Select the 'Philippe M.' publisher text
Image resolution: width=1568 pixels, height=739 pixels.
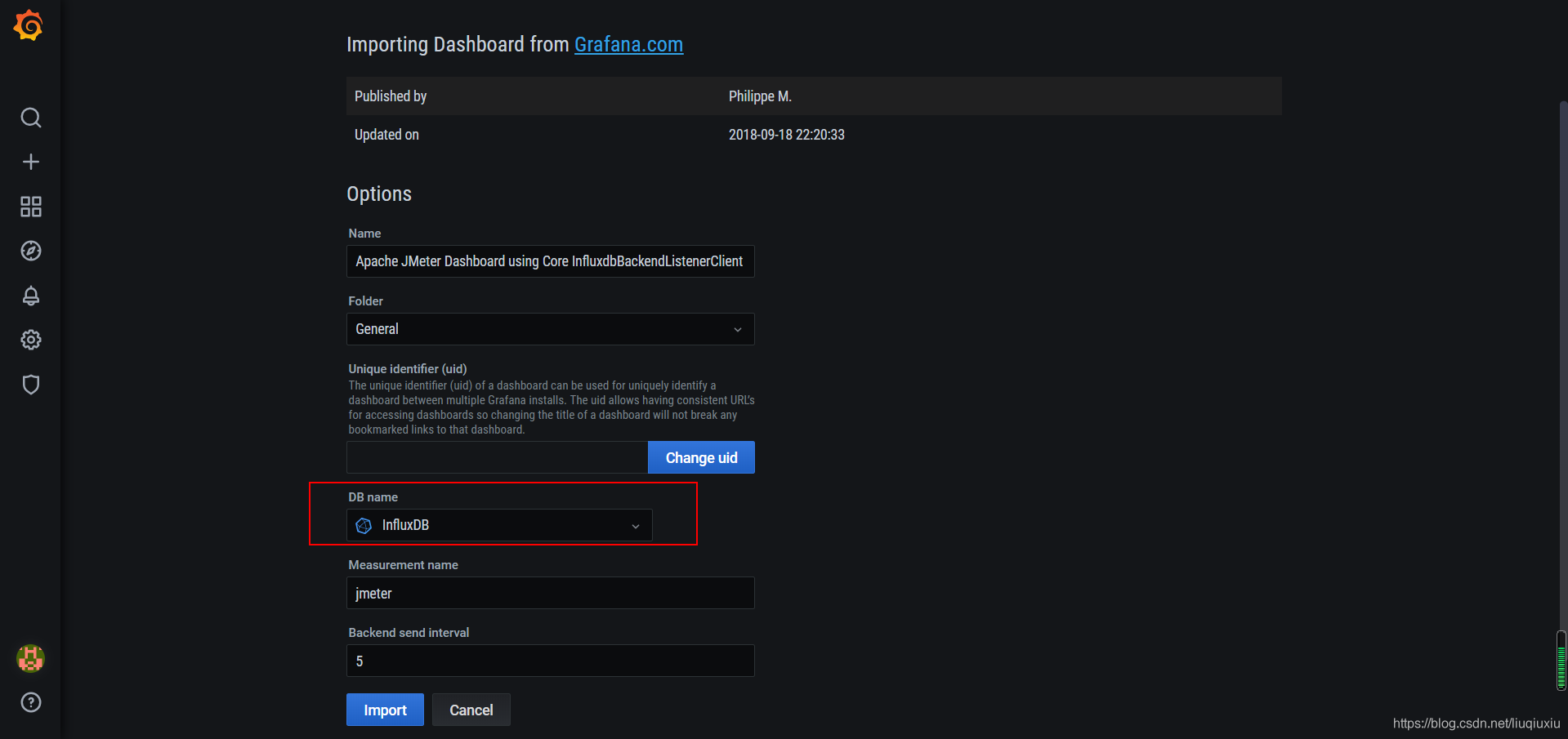pyautogui.click(x=760, y=96)
